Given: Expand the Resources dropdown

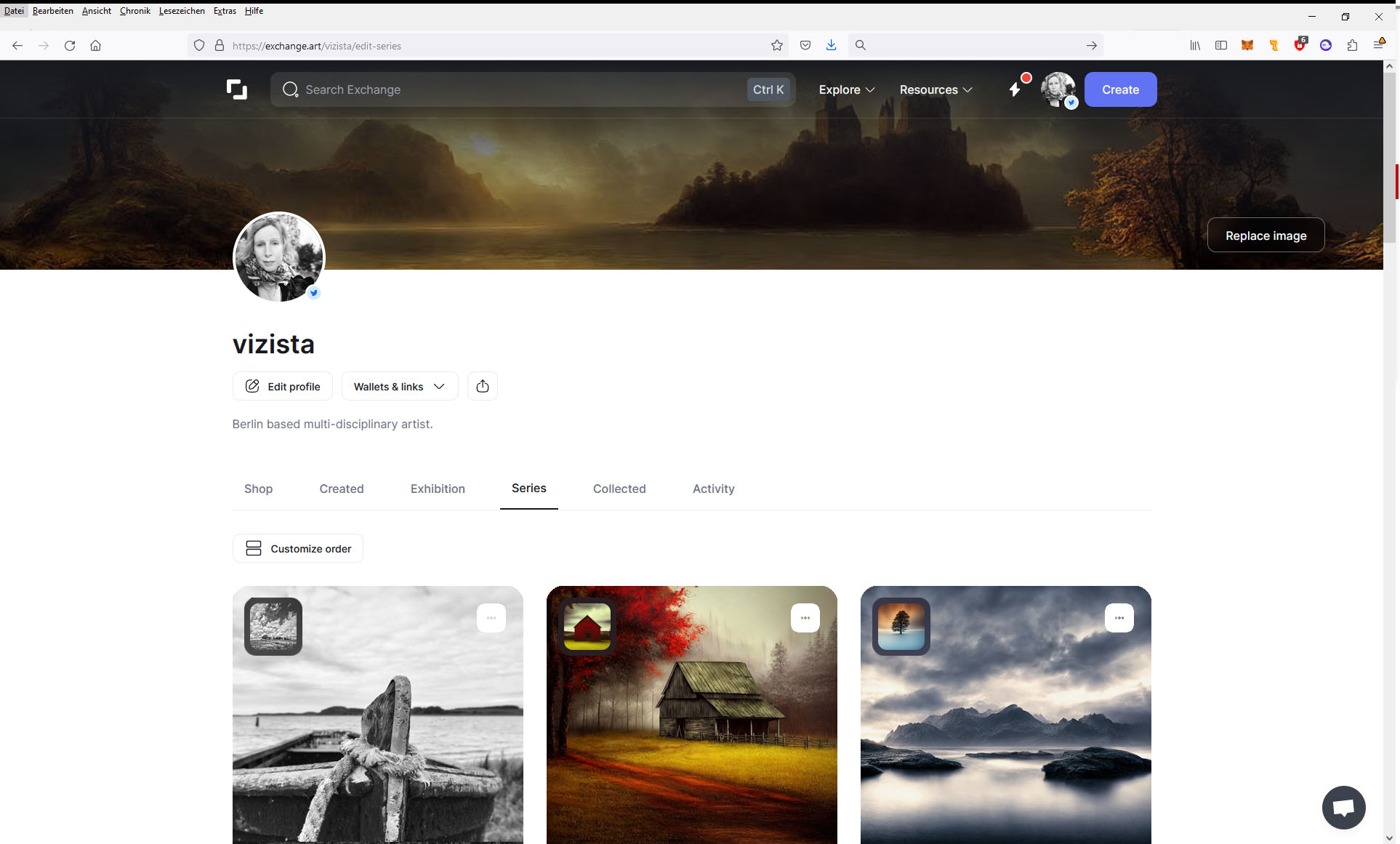Looking at the screenshot, I should [x=936, y=89].
